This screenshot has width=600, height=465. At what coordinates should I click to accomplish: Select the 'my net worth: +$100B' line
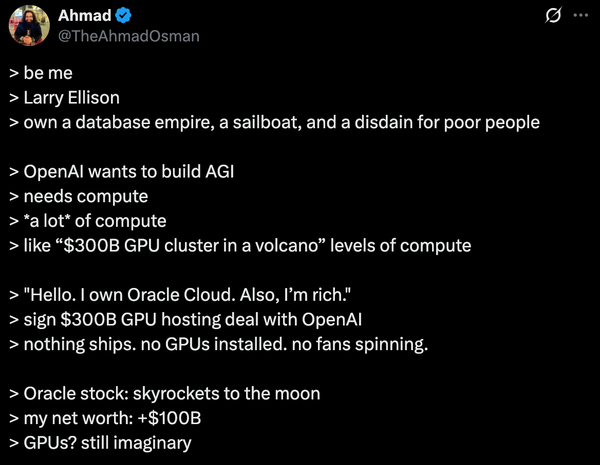point(105,418)
